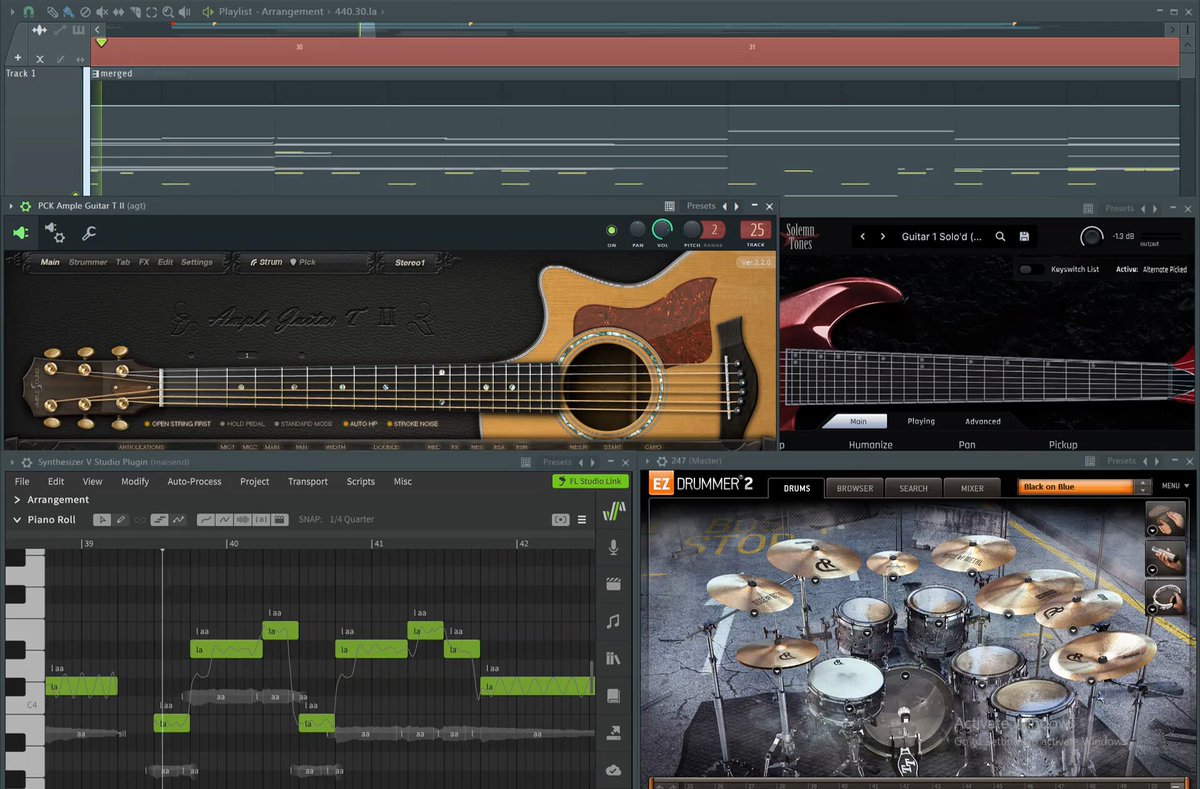Collapse the Piano Roll section in Synthesizer V
The height and width of the screenshot is (789, 1200).
click(16, 520)
